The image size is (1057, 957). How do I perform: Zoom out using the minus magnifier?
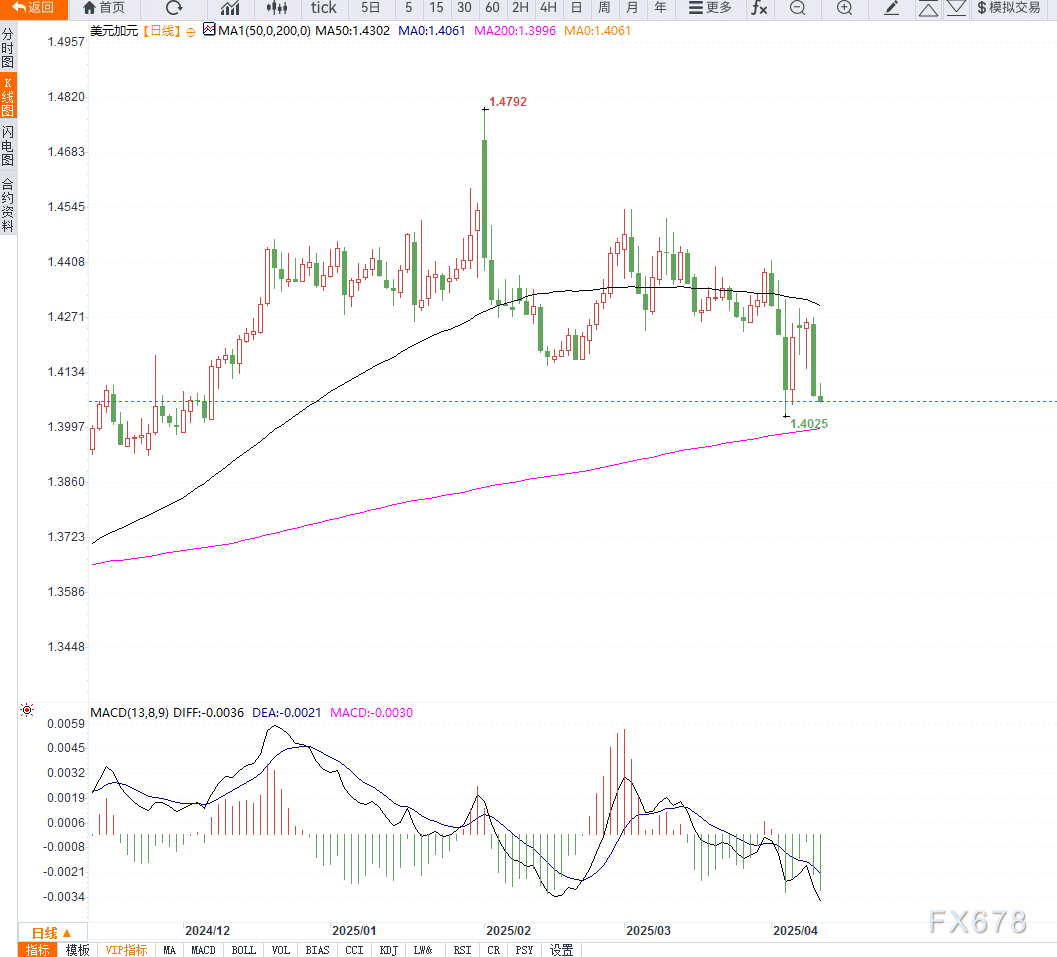pyautogui.click(x=797, y=8)
